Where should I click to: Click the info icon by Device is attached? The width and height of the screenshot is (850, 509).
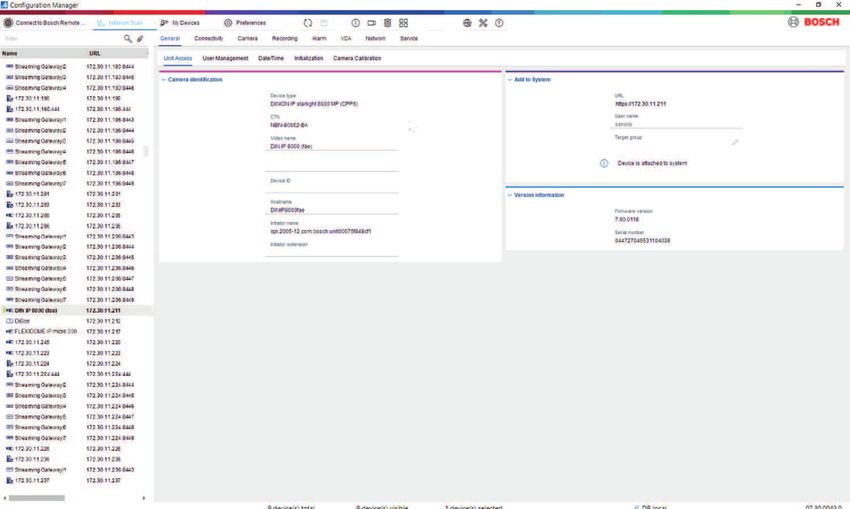[604, 163]
